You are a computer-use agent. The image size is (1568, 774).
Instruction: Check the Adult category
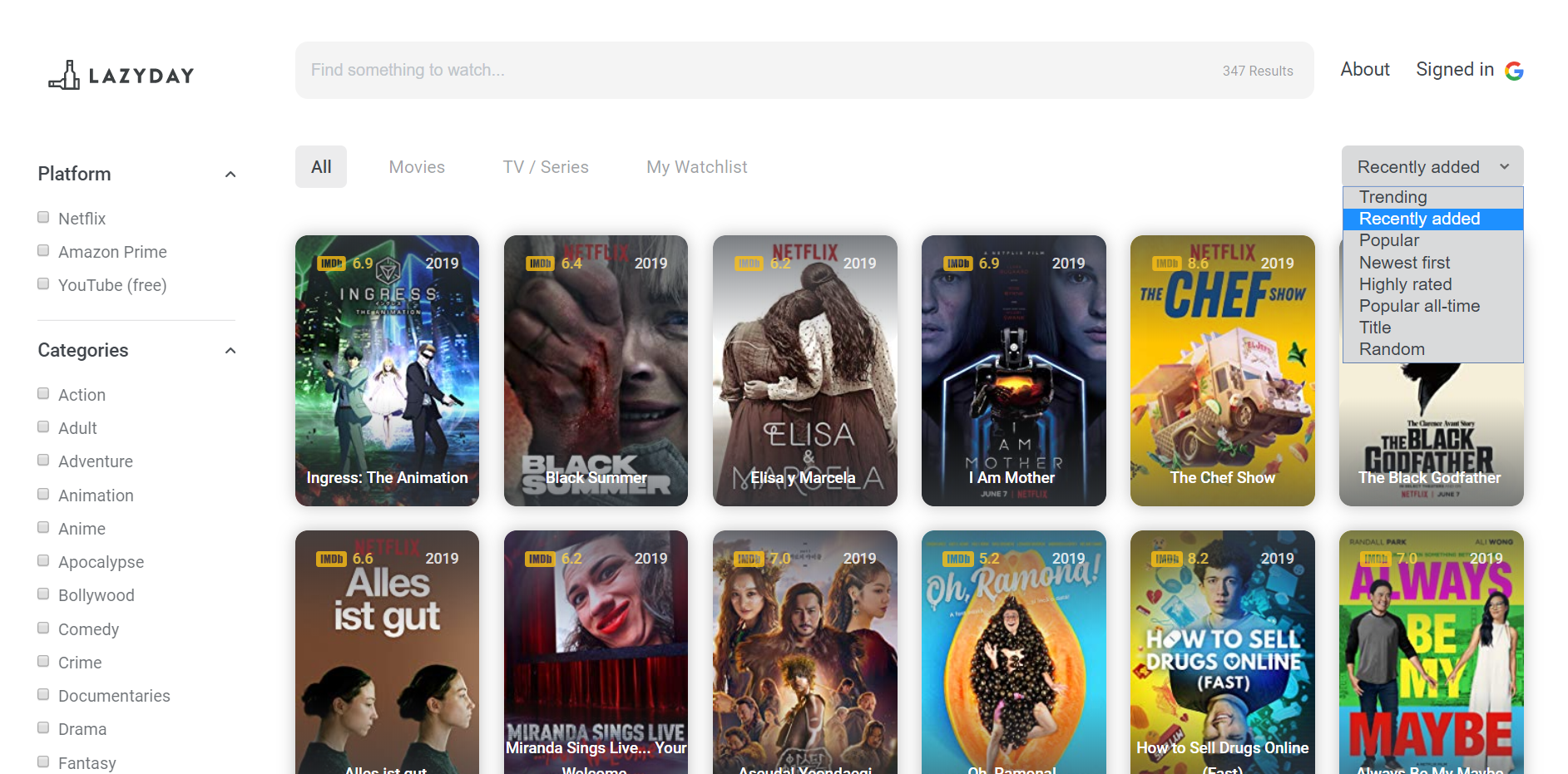43,426
